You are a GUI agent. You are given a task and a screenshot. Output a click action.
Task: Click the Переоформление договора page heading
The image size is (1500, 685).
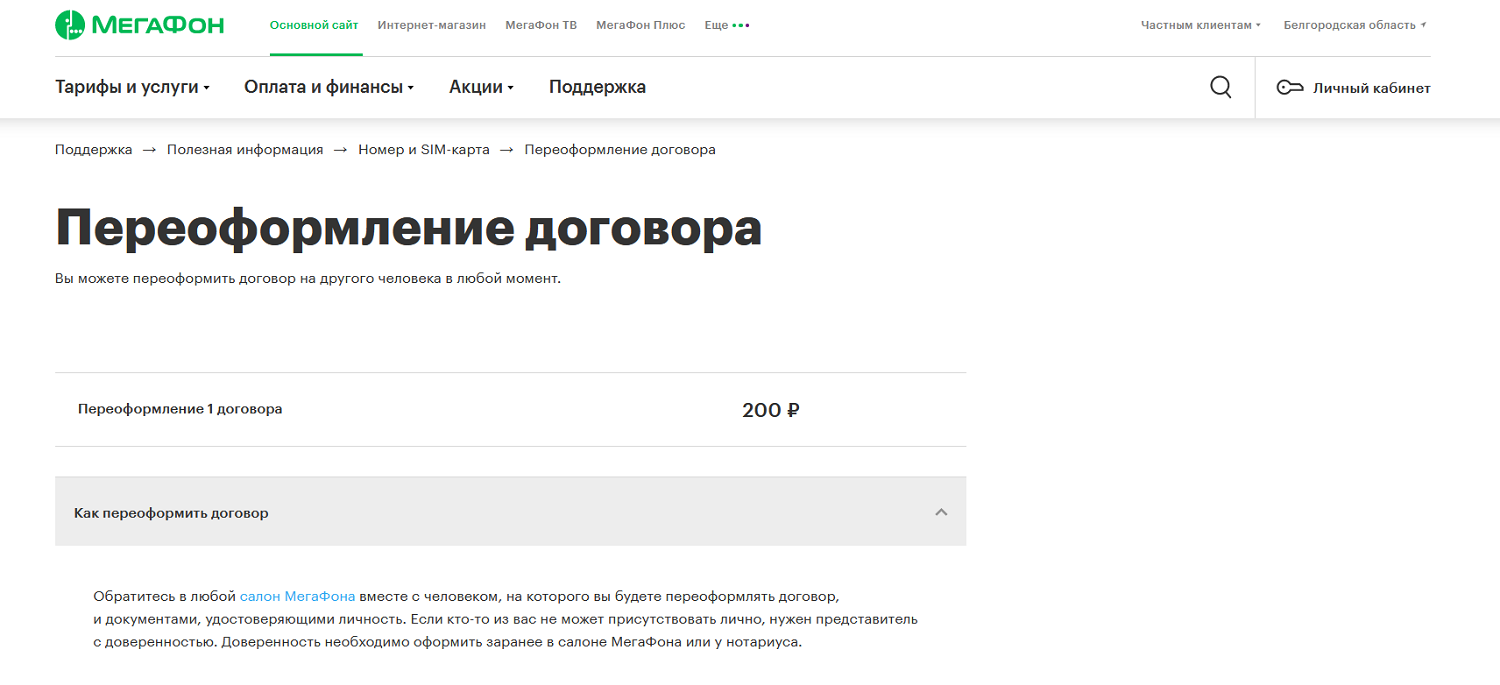[409, 228]
